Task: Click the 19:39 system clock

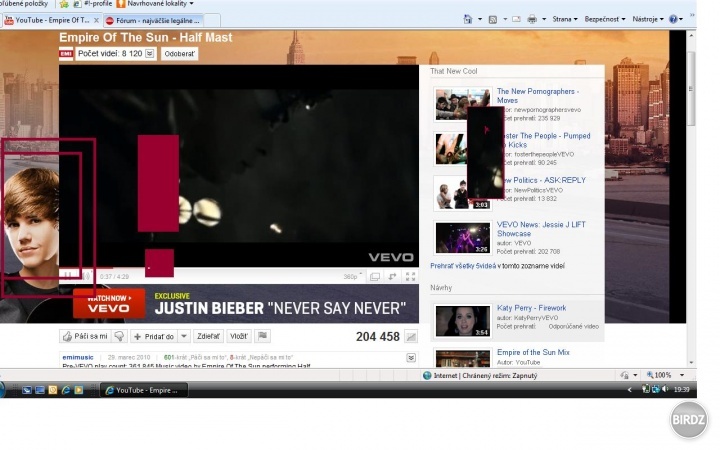Action: [681, 389]
